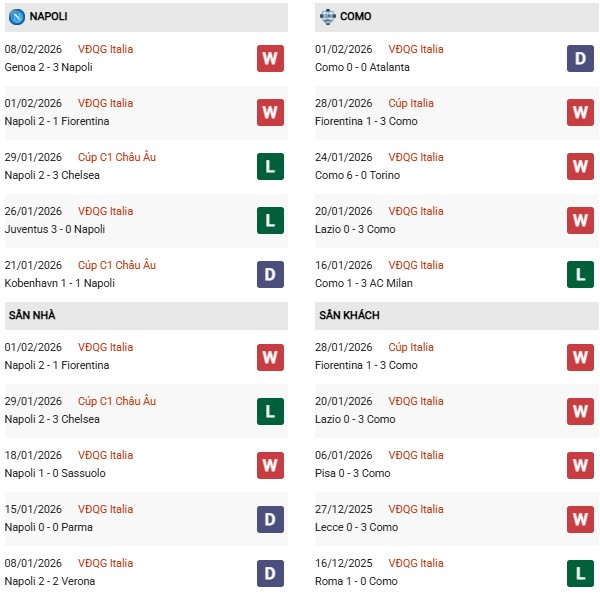This screenshot has width=600, height=594.
Task: Click W badge for Como 6 - 0 Torino
Action: coord(581,166)
